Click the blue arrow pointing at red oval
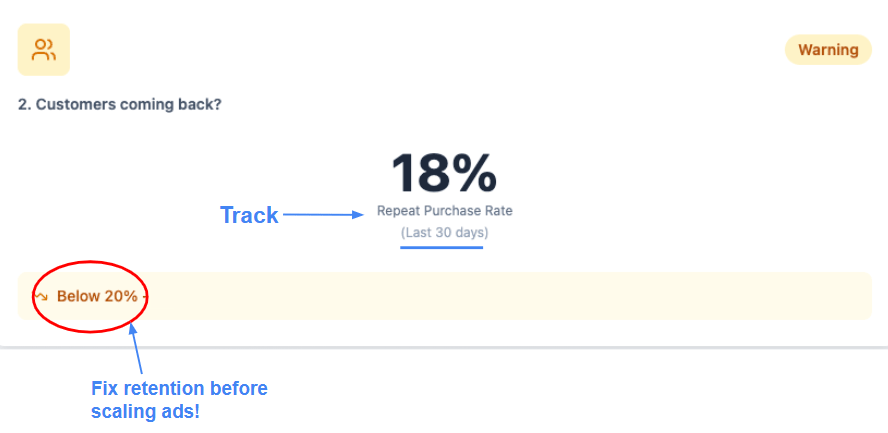 pyautogui.click(x=137, y=348)
